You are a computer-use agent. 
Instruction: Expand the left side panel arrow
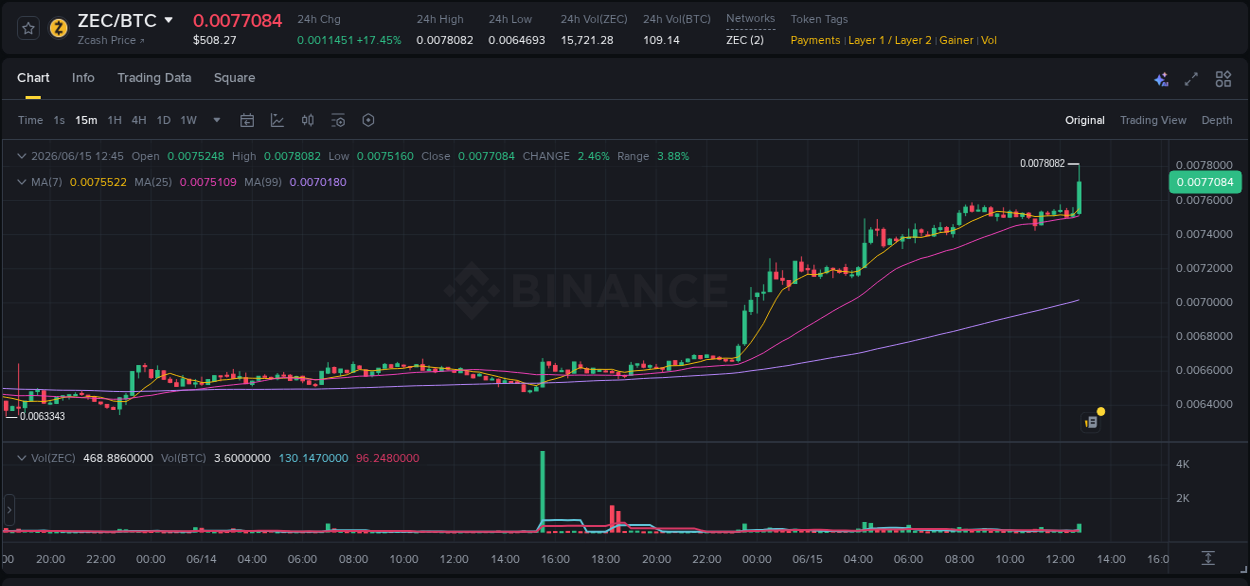click(x=9, y=510)
